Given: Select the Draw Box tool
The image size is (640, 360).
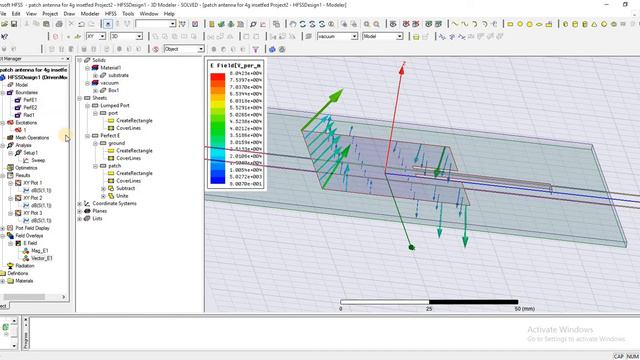Looking at the screenshot, I should [x=566, y=24].
